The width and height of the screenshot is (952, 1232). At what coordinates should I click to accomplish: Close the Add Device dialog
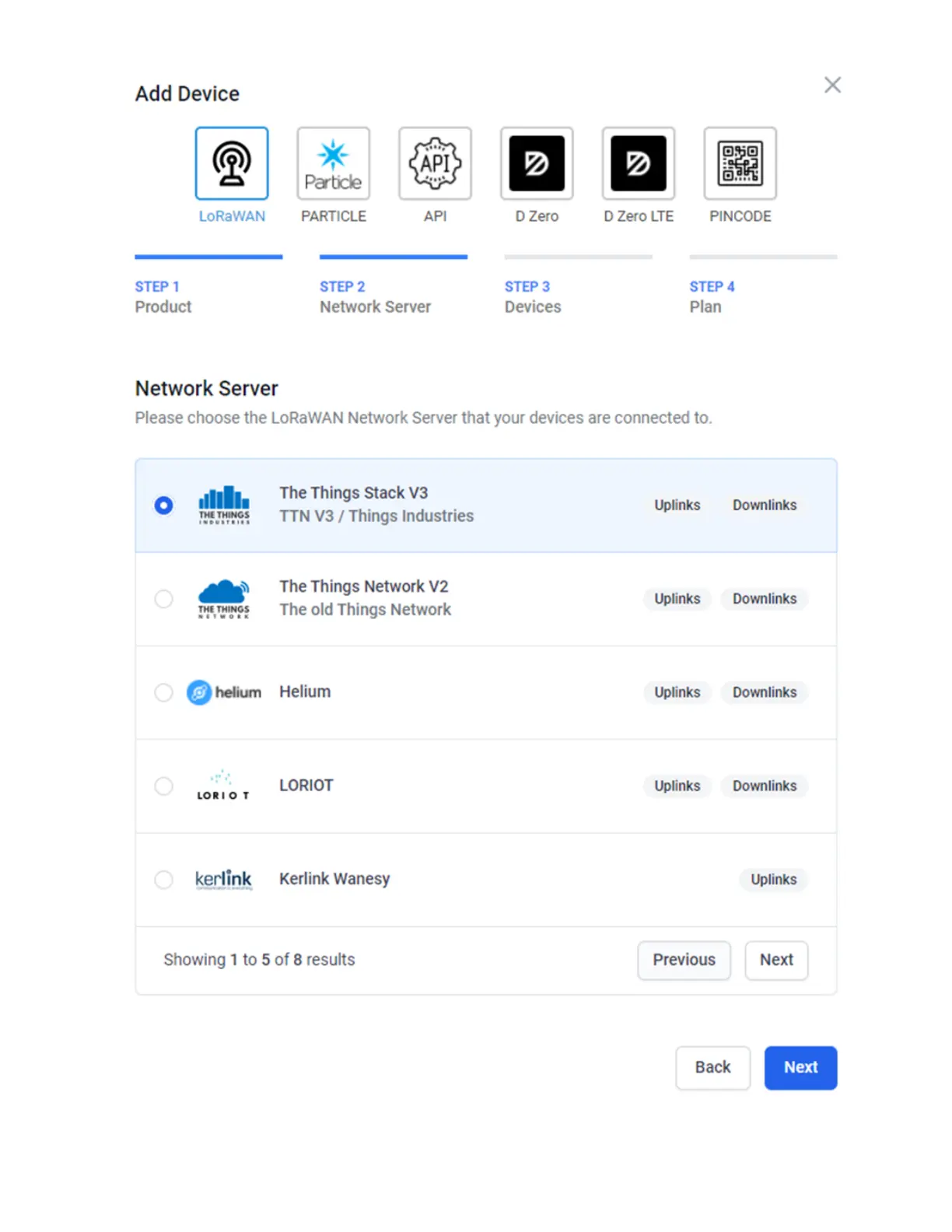point(833,85)
